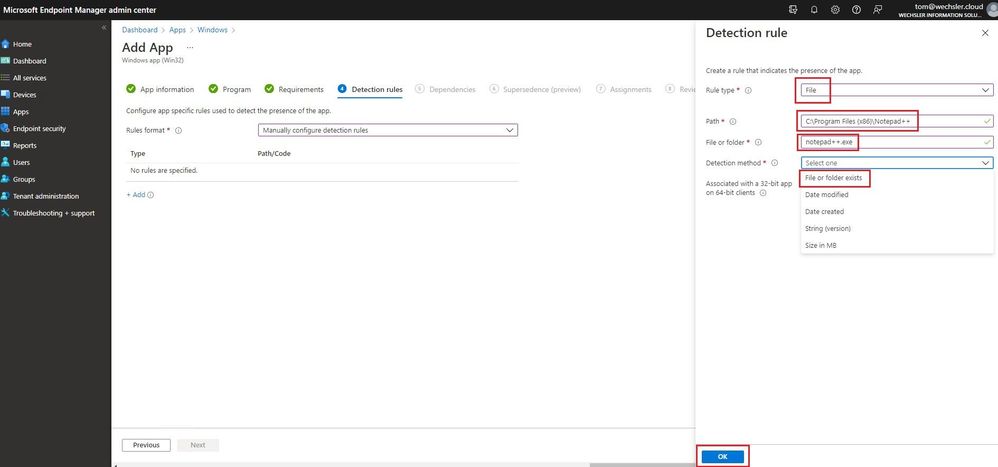Screen dimensions: 998x467
Task: Open Endpoint security section
Action: point(39,129)
